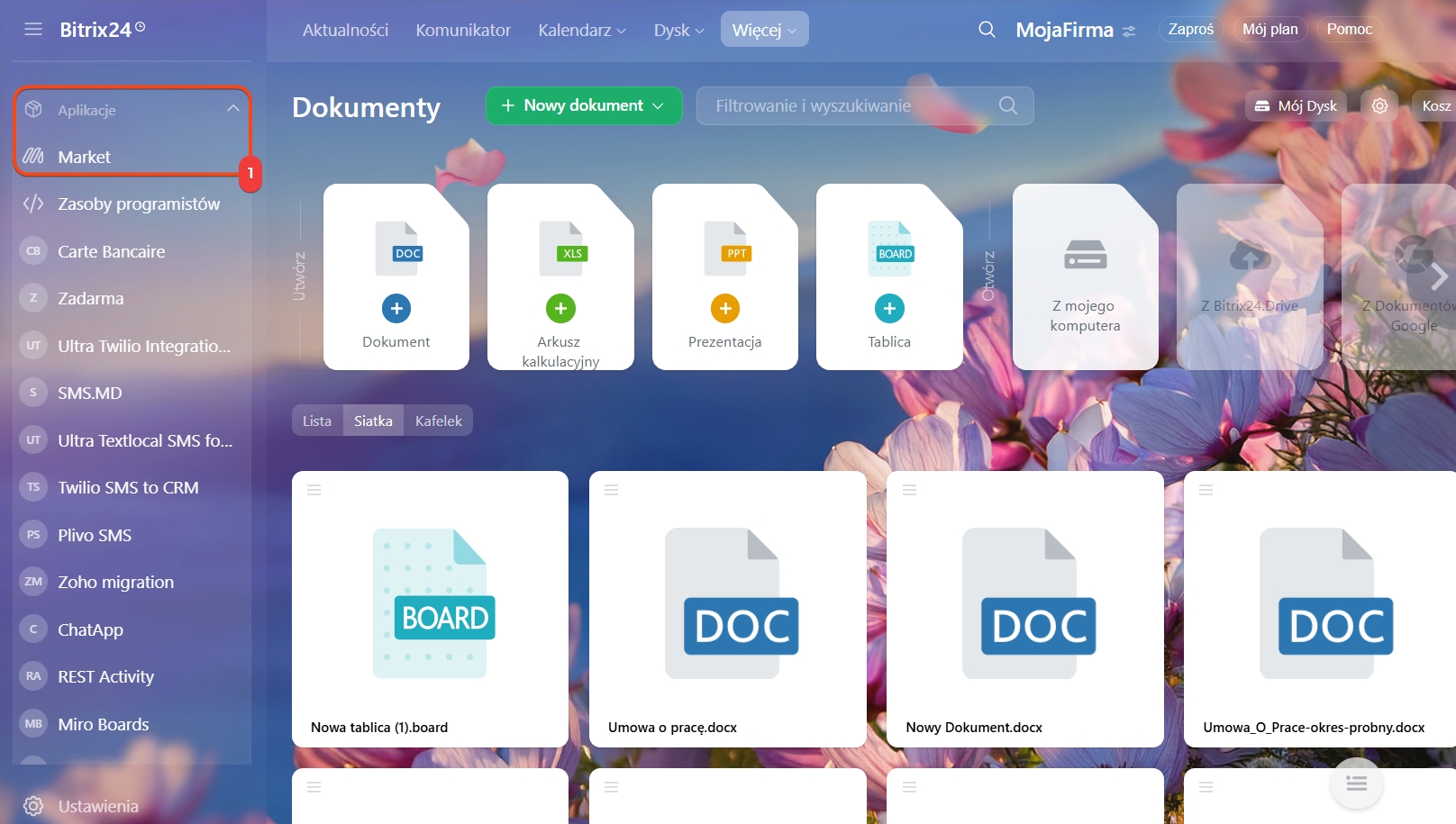
Task: Click the Aplikacje cube icon
Action: point(33,109)
